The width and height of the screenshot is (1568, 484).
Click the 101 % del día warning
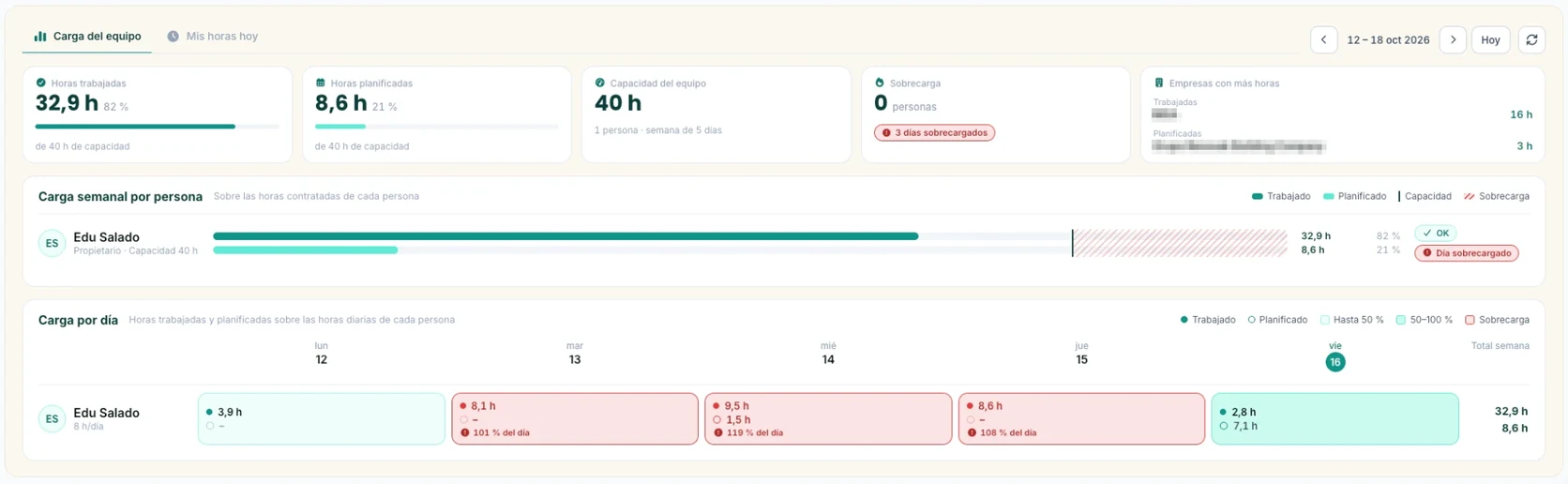click(494, 433)
